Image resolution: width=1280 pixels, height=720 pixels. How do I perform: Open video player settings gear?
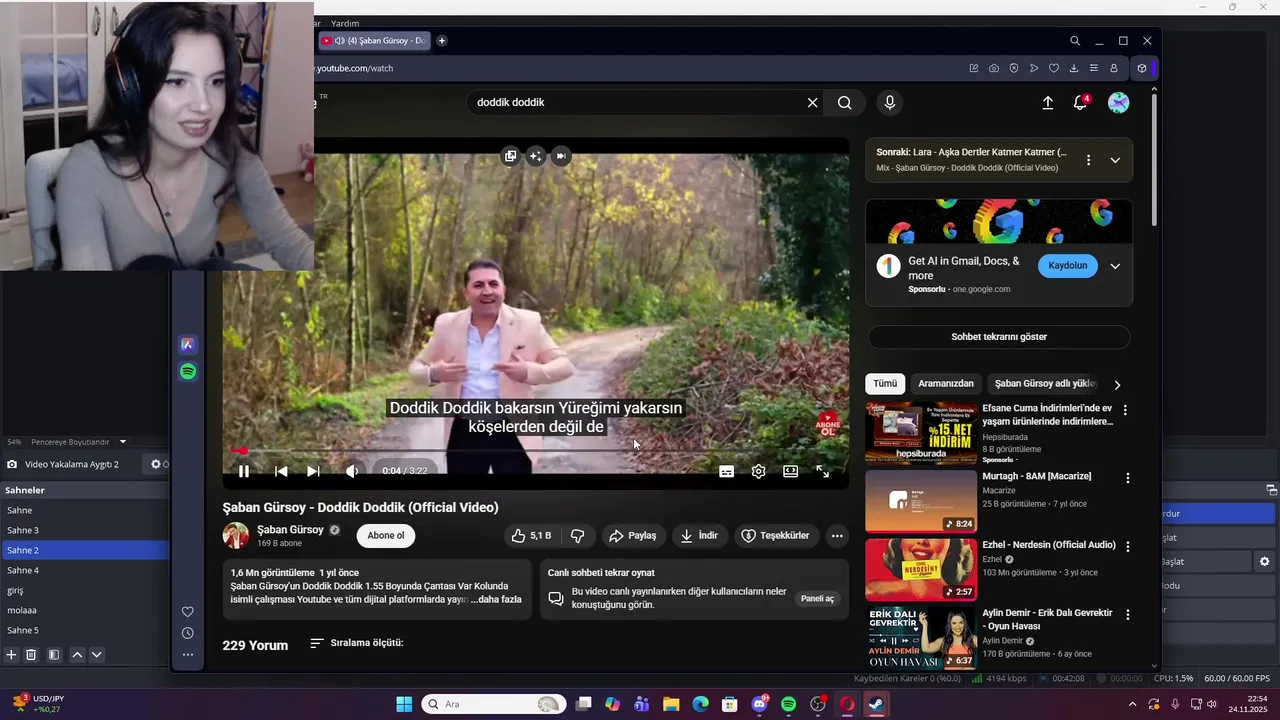[x=759, y=471]
